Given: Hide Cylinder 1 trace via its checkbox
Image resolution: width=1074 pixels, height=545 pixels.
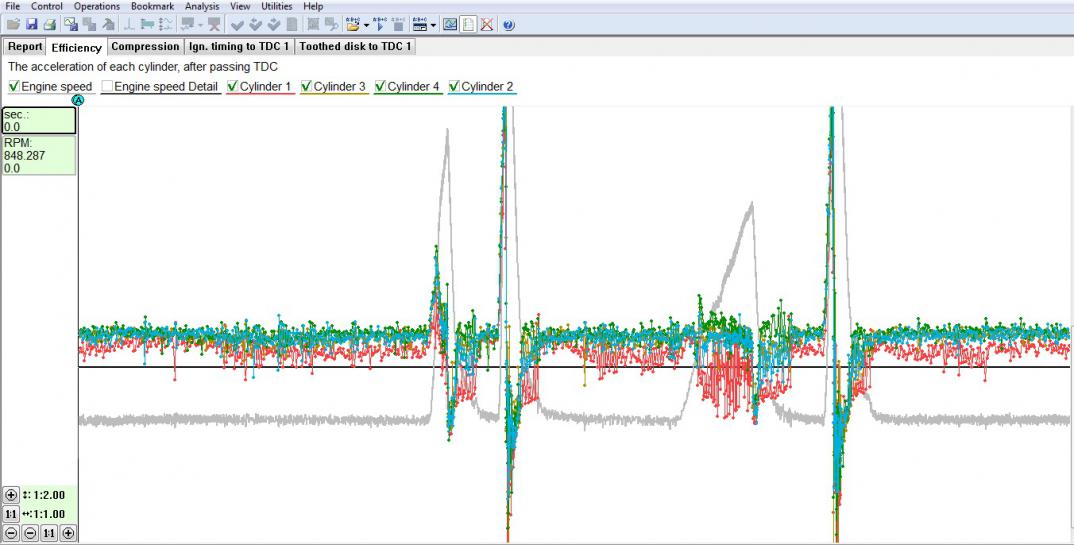Looking at the screenshot, I should click(x=233, y=87).
